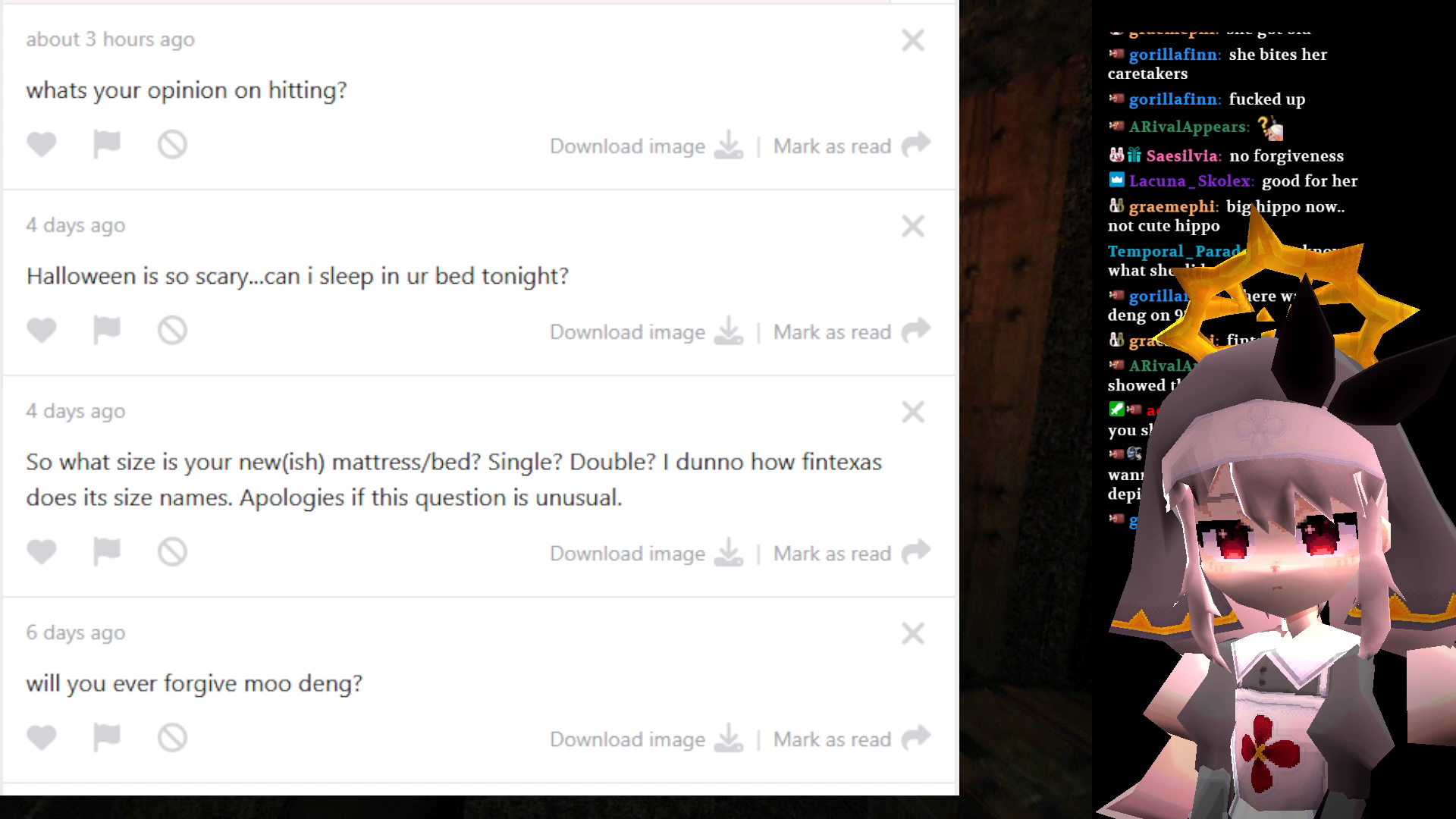Dismiss the 'about 3 hours ago' question

point(913,40)
